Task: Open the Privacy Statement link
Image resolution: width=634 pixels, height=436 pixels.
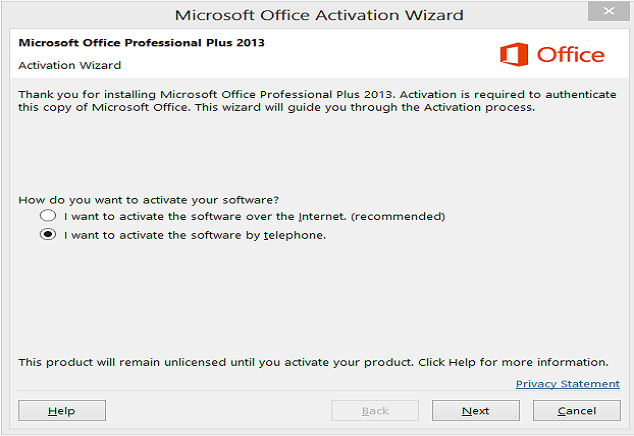Action: pos(568,384)
